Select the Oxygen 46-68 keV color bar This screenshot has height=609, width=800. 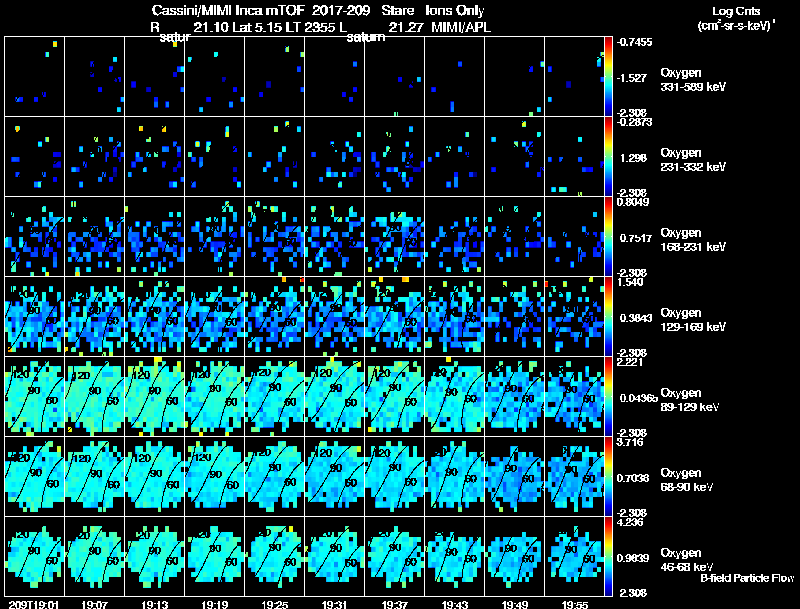point(608,556)
